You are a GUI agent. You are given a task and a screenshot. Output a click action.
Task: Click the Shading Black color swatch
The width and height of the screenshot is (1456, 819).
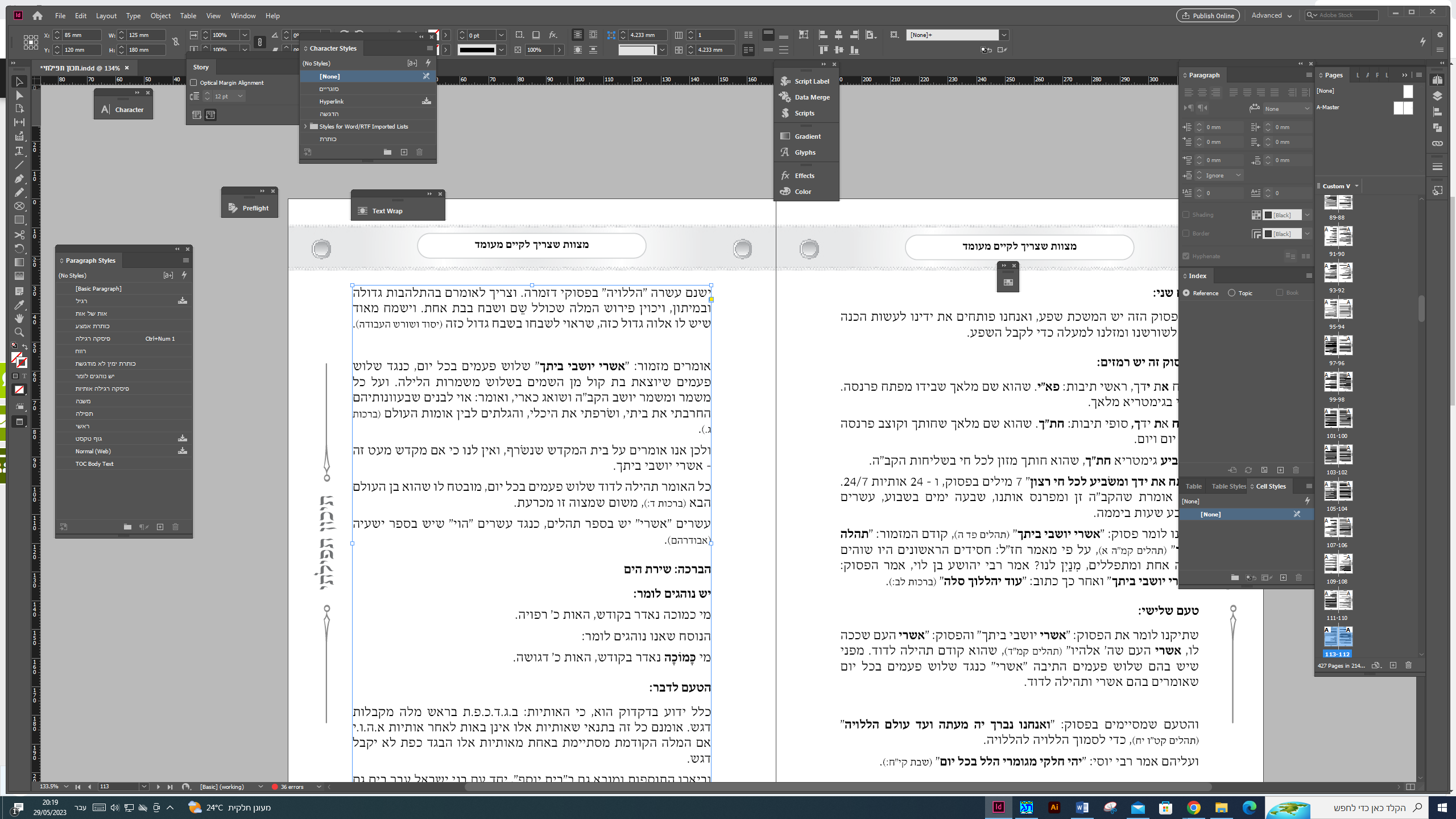(x=1268, y=216)
